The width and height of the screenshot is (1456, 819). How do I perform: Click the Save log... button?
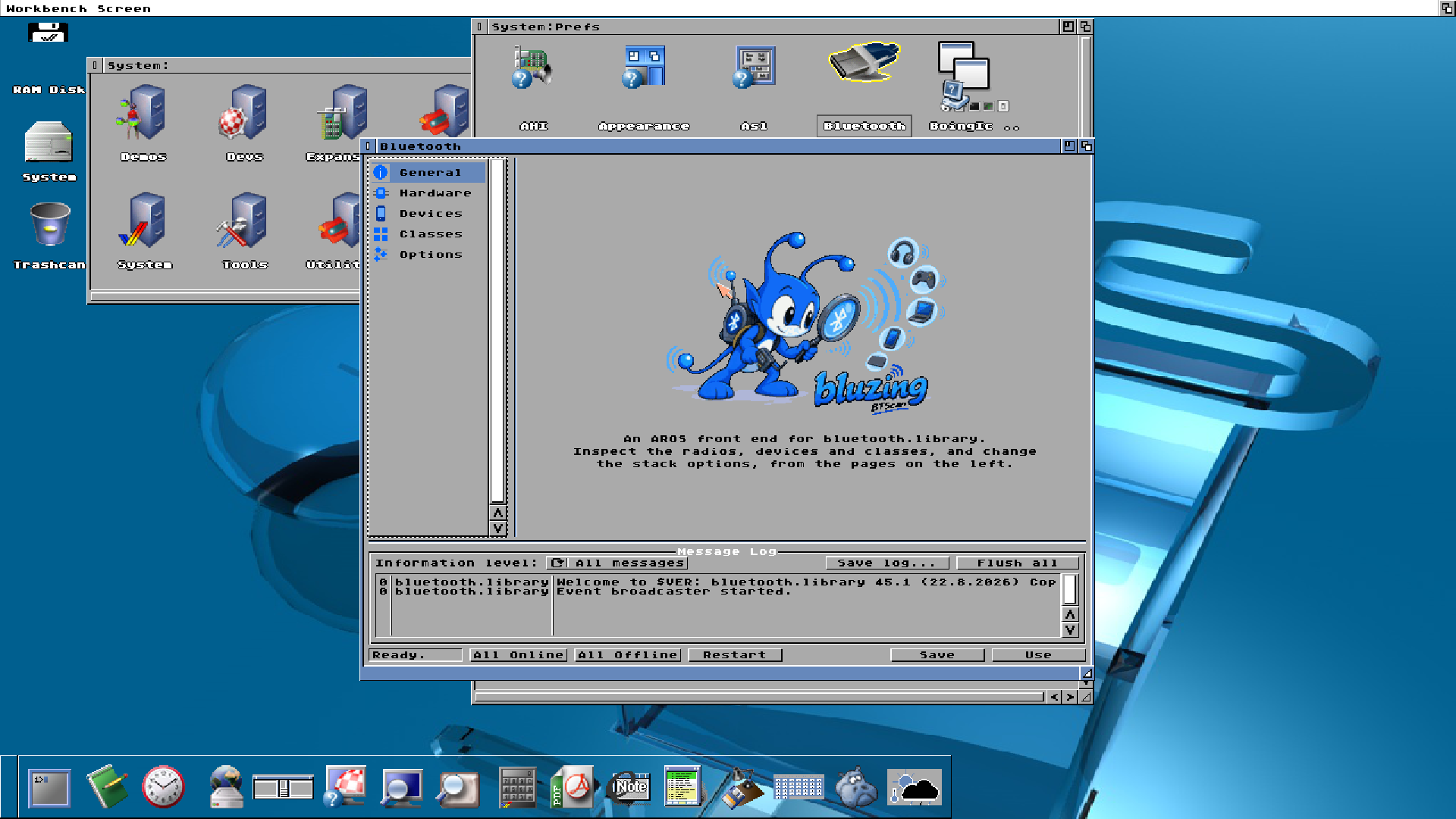(887, 563)
